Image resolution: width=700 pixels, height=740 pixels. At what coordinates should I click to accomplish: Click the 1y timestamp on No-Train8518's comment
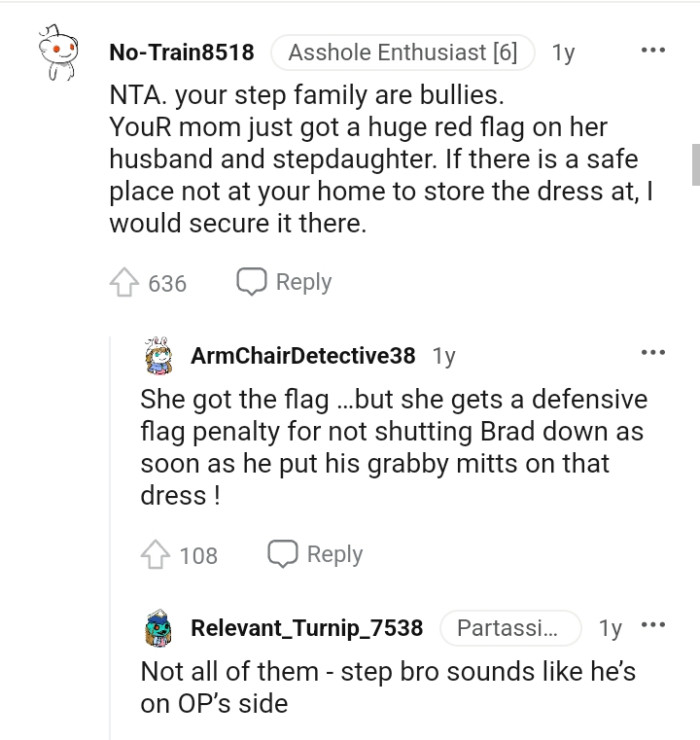pos(563,52)
